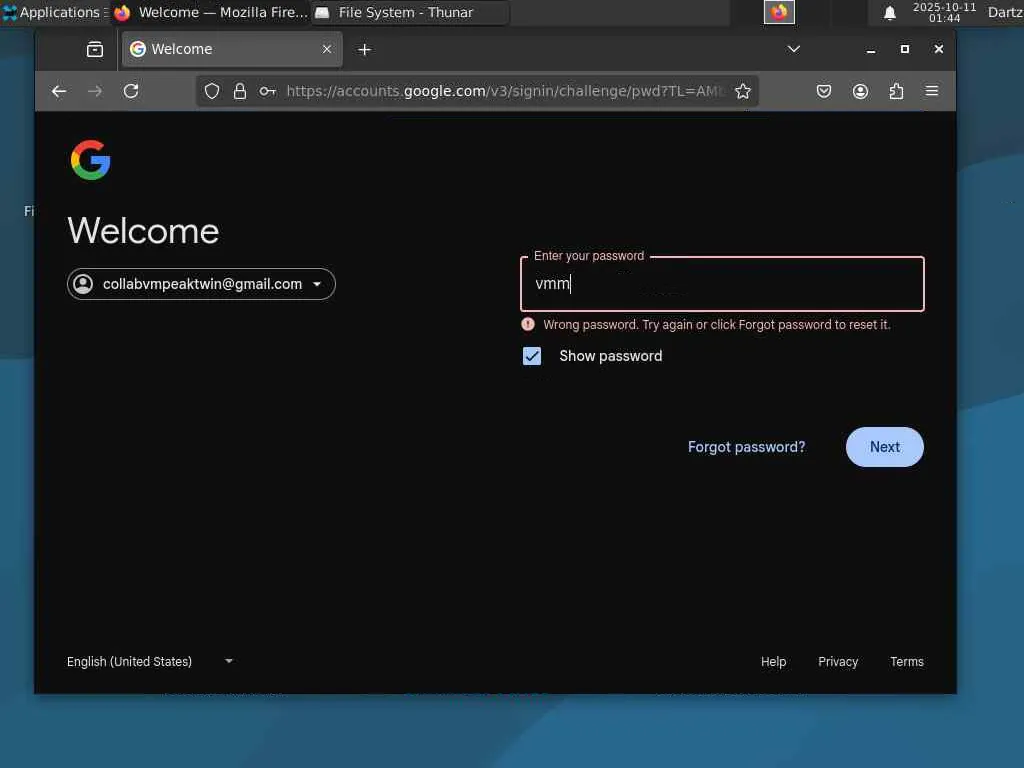
Task: Open the Terms link in the footer
Action: 906,662
